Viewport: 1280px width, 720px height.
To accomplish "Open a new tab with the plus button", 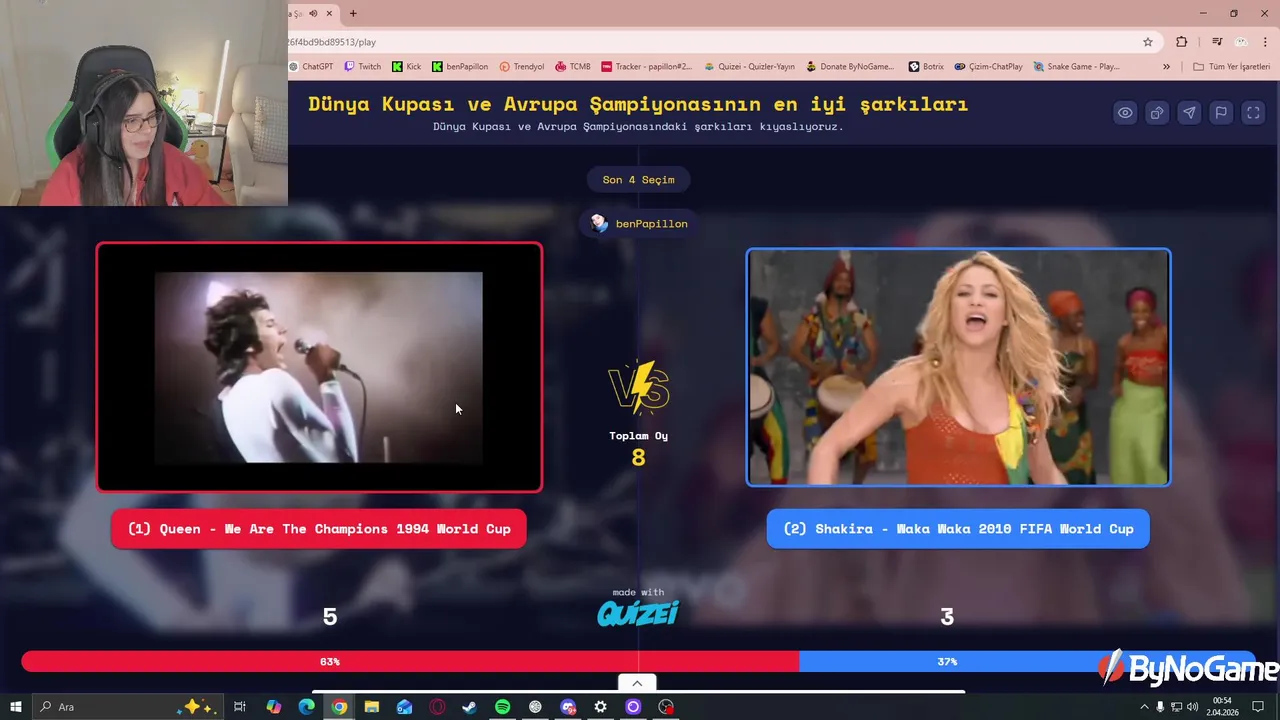I will 353,13.
